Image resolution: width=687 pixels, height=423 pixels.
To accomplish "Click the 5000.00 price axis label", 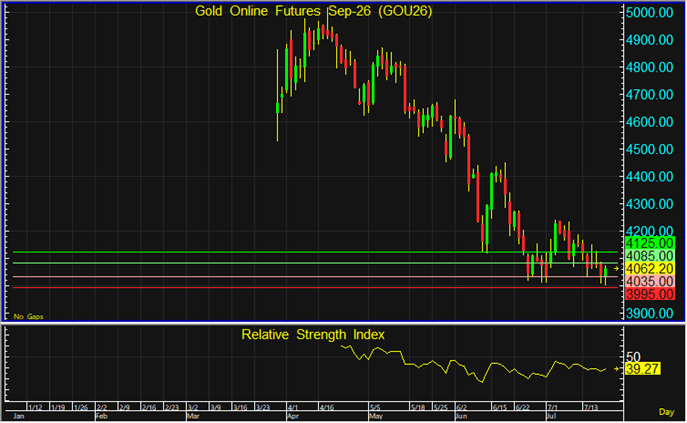I will click(x=649, y=12).
